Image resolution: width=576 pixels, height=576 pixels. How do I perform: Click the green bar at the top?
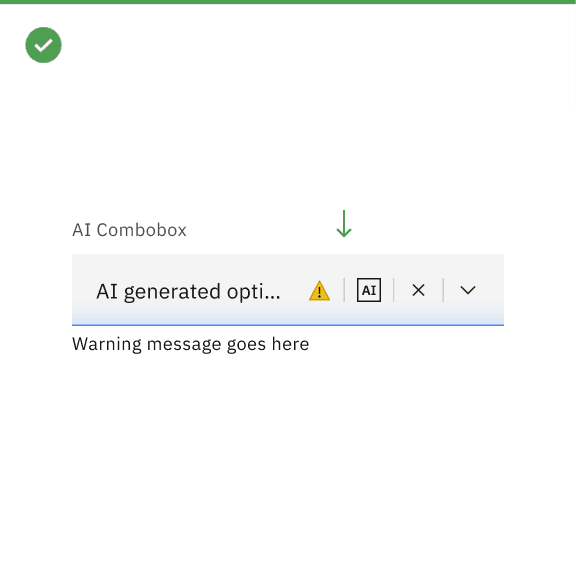pyautogui.click(x=288, y=2)
